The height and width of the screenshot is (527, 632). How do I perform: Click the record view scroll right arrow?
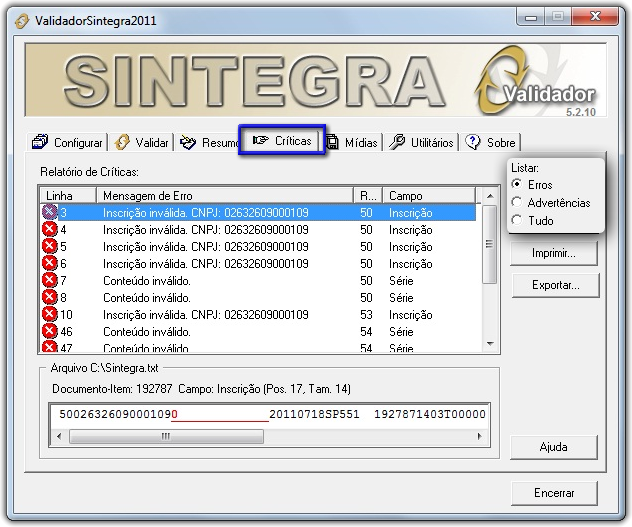coord(479,436)
